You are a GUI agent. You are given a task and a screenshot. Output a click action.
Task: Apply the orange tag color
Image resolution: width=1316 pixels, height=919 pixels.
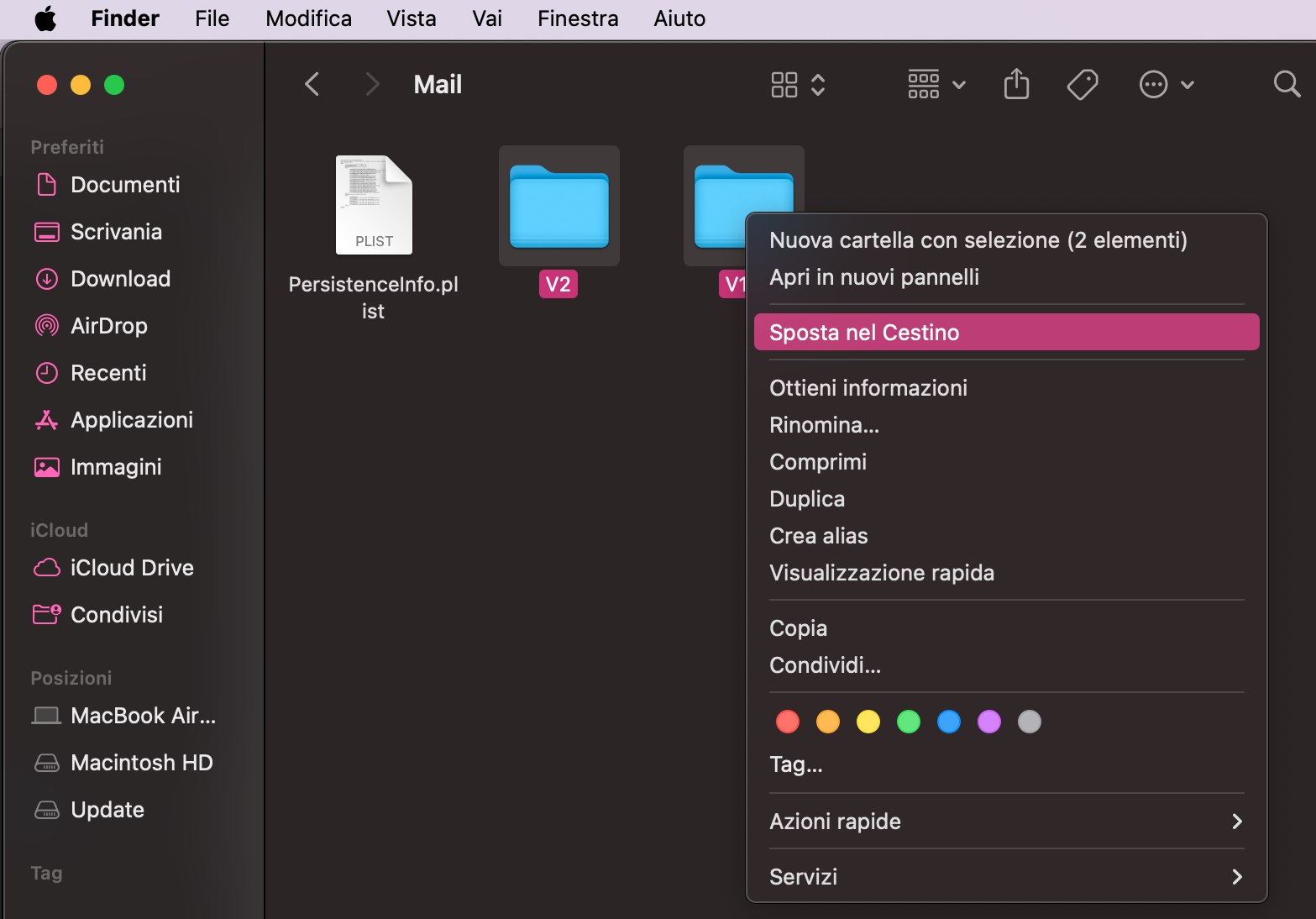click(x=828, y=722)
